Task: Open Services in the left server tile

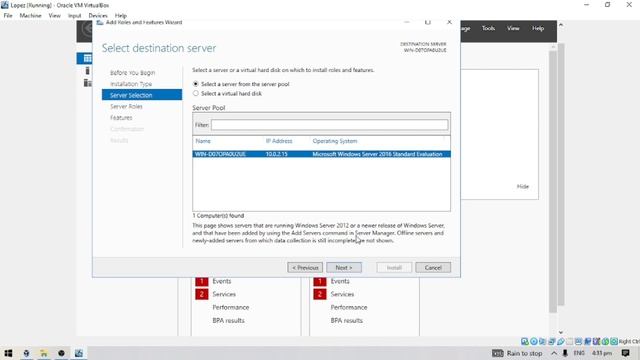Action: point(224,294)
